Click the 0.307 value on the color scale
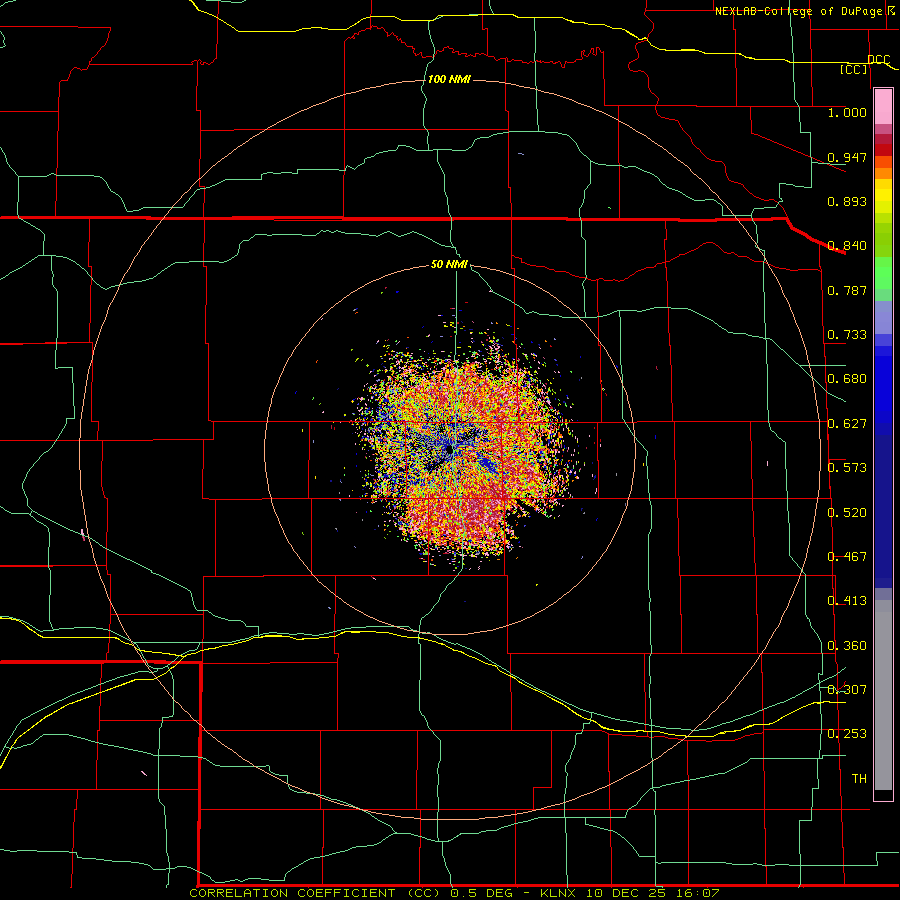 point(847,689)
